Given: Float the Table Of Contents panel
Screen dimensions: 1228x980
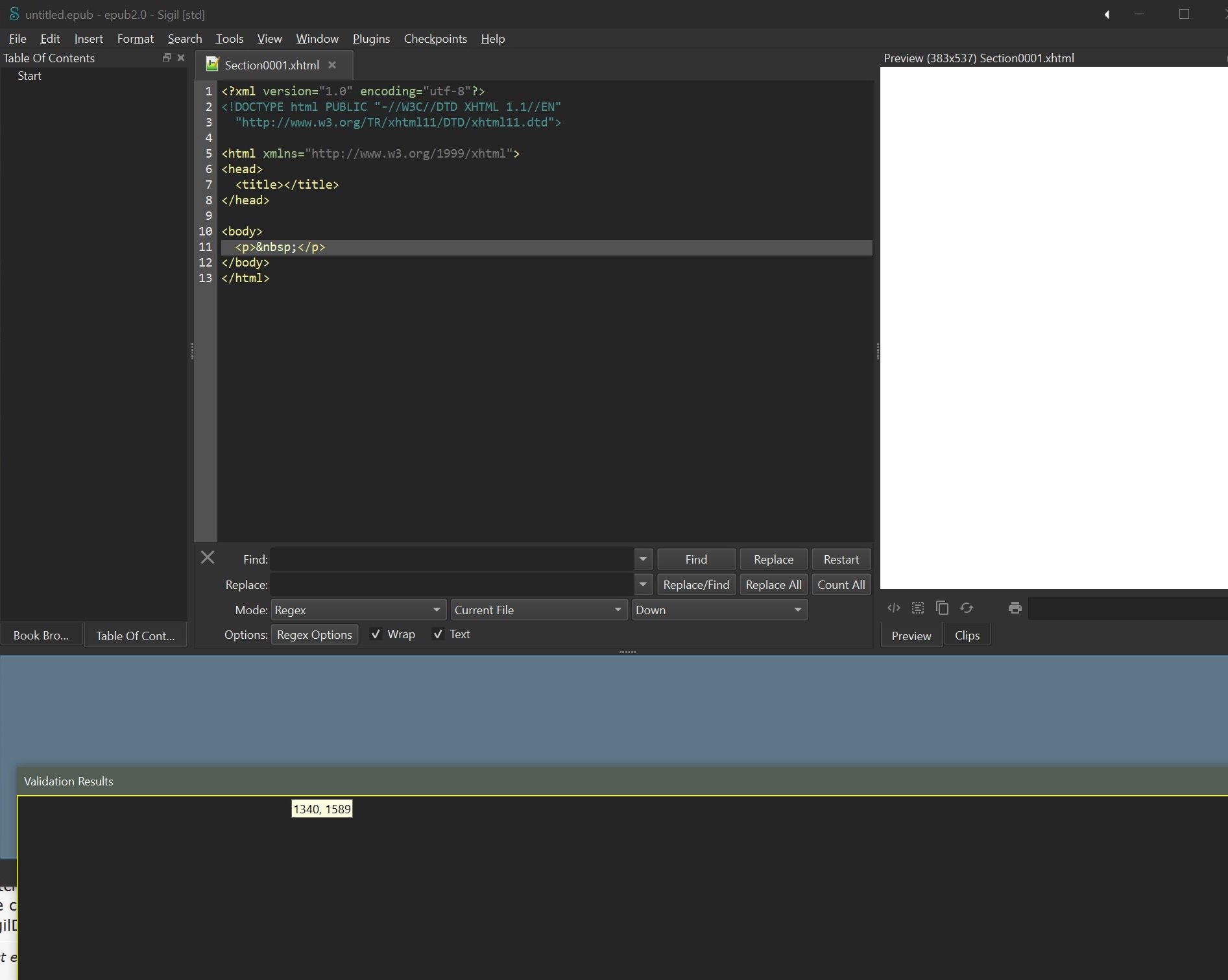Looking at the screenshot, I should tap(167, 58).
